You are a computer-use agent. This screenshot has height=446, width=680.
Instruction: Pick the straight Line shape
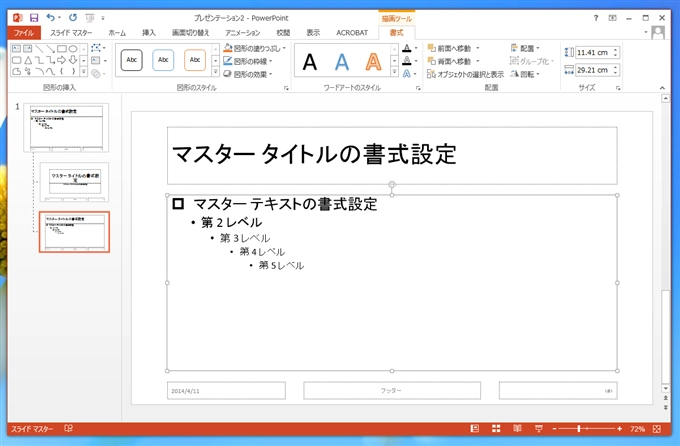(x=39, y=49)
